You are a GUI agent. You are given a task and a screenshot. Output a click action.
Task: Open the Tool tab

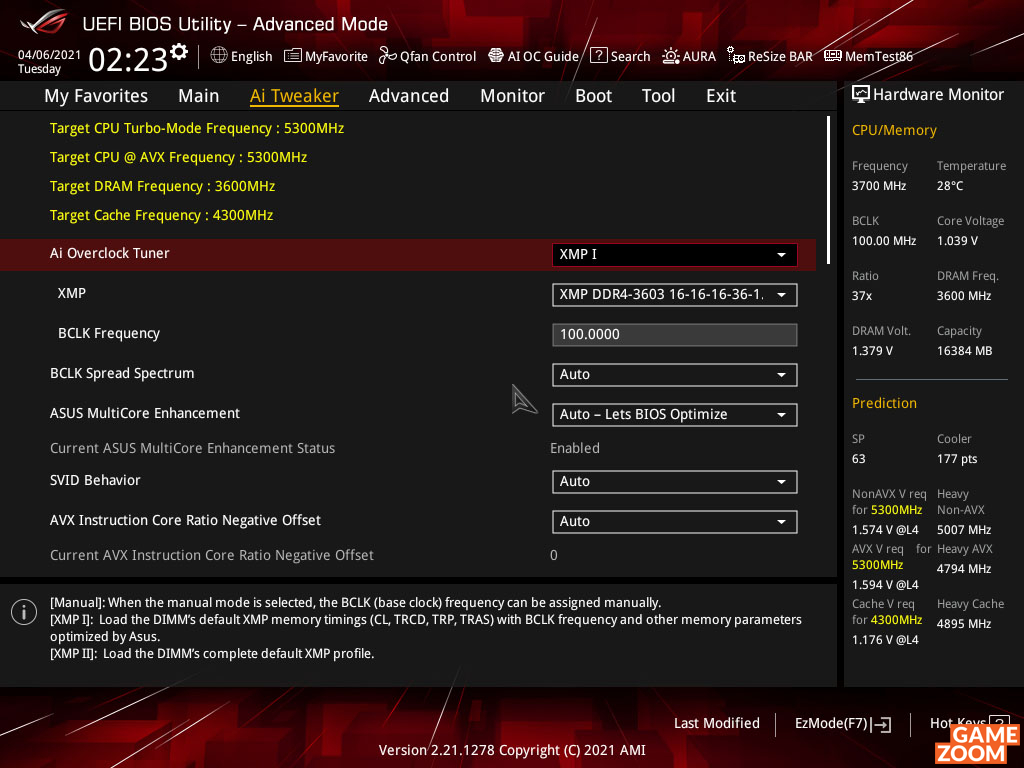[658, 96]
